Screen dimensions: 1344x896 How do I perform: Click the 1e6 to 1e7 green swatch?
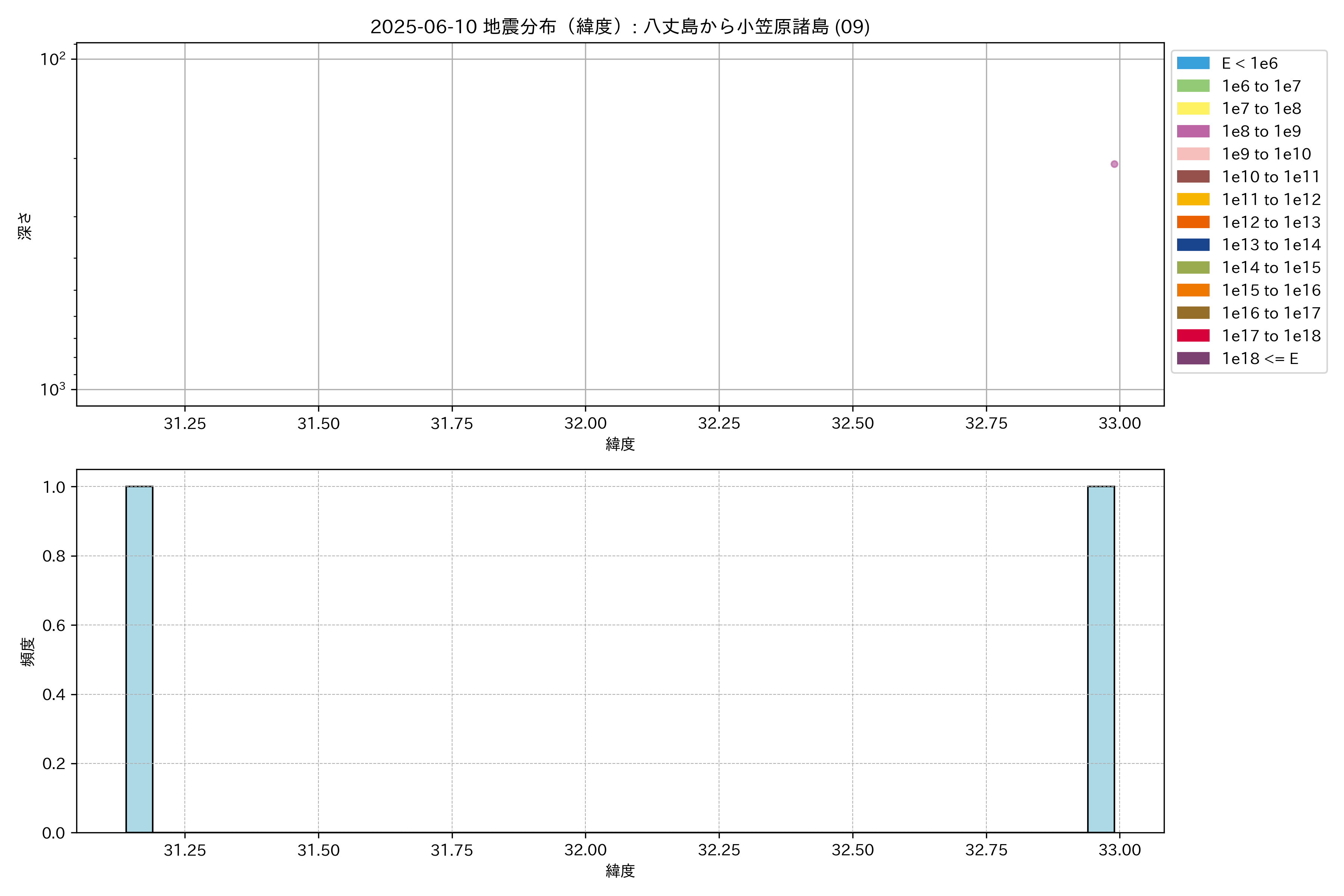point(1192,86)
